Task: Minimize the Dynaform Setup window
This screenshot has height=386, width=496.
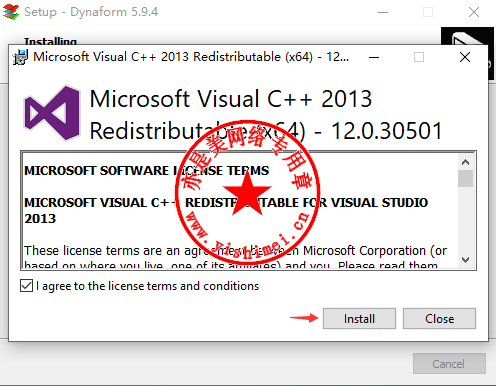Action: coord(383,12)
